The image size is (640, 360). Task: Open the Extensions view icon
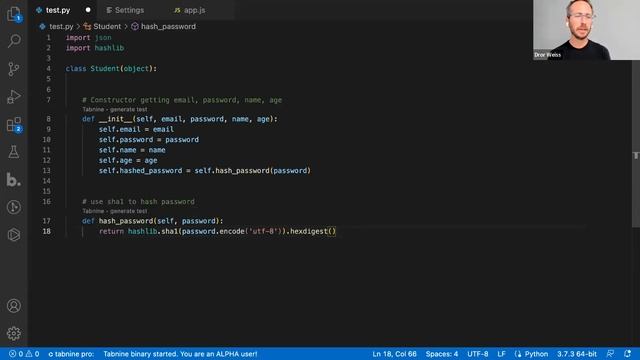click(14, 125)
